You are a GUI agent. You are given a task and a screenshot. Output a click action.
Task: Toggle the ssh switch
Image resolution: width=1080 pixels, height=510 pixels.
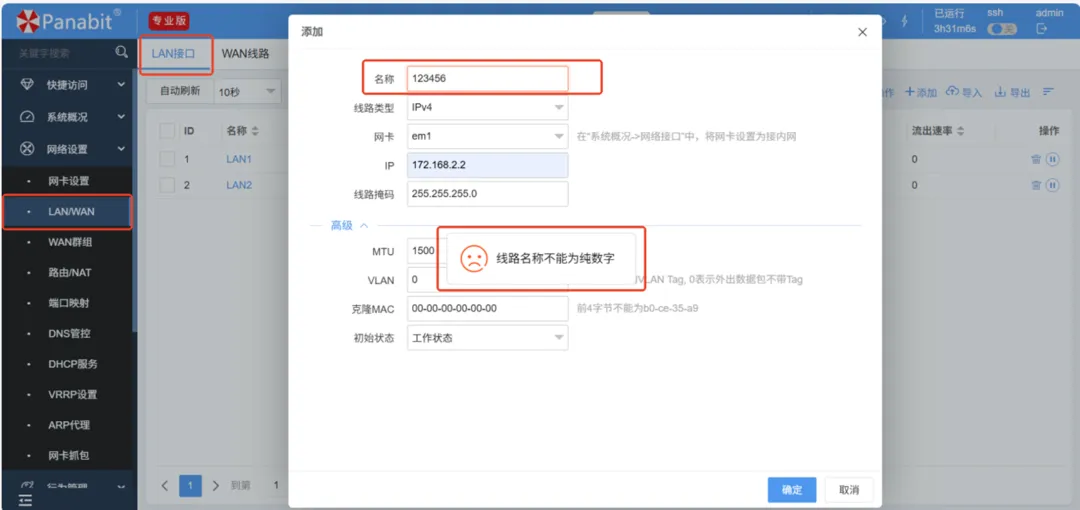[1001, 30]
